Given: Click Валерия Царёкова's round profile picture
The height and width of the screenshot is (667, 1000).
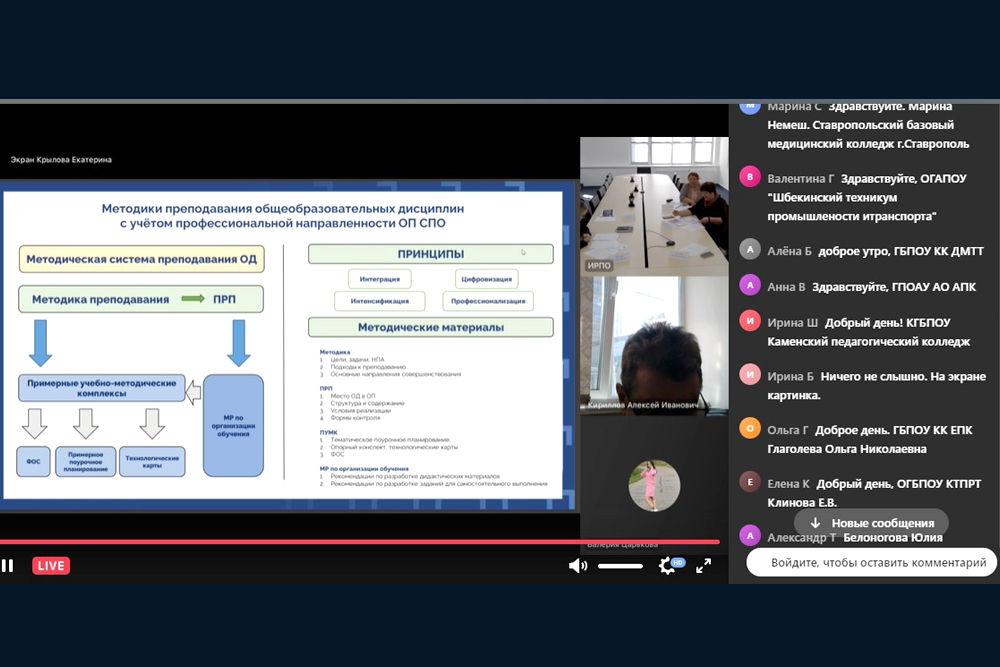Looking at the screenshot, I should [x=654, y=485].
